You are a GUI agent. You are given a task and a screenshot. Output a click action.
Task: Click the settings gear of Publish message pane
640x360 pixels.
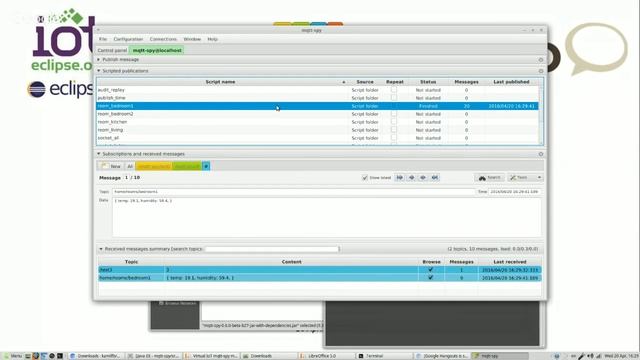(541, 60)
